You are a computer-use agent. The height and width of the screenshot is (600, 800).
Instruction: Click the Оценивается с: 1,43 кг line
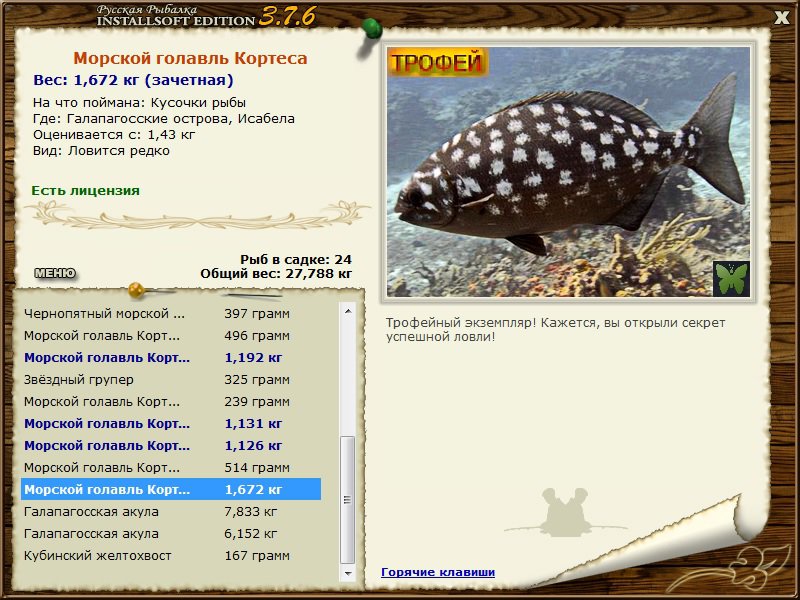[114, 135]
